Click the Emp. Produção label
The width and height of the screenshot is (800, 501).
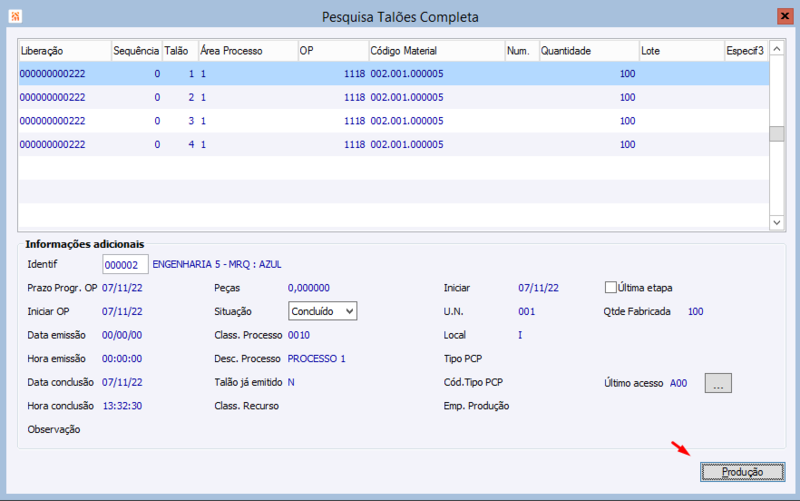[477, 406]
